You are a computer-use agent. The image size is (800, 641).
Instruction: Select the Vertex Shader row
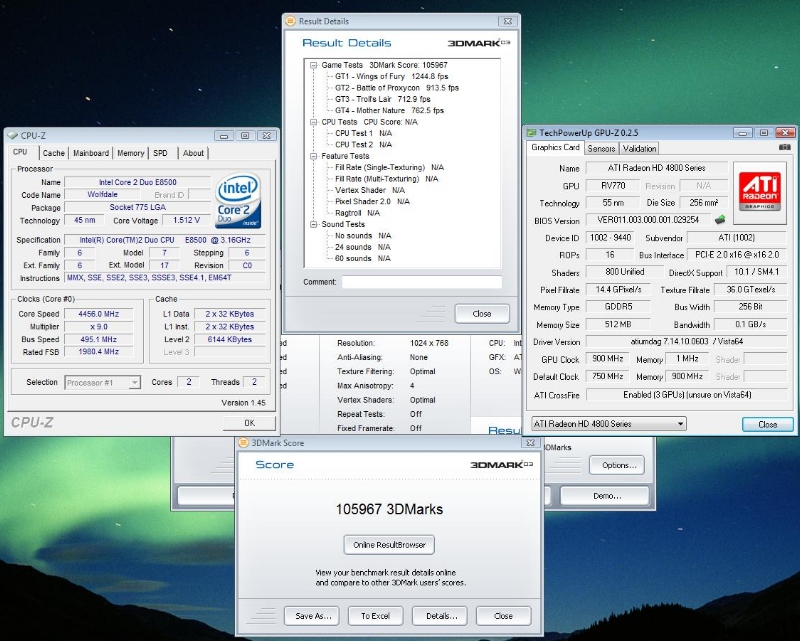coord(369,190)
